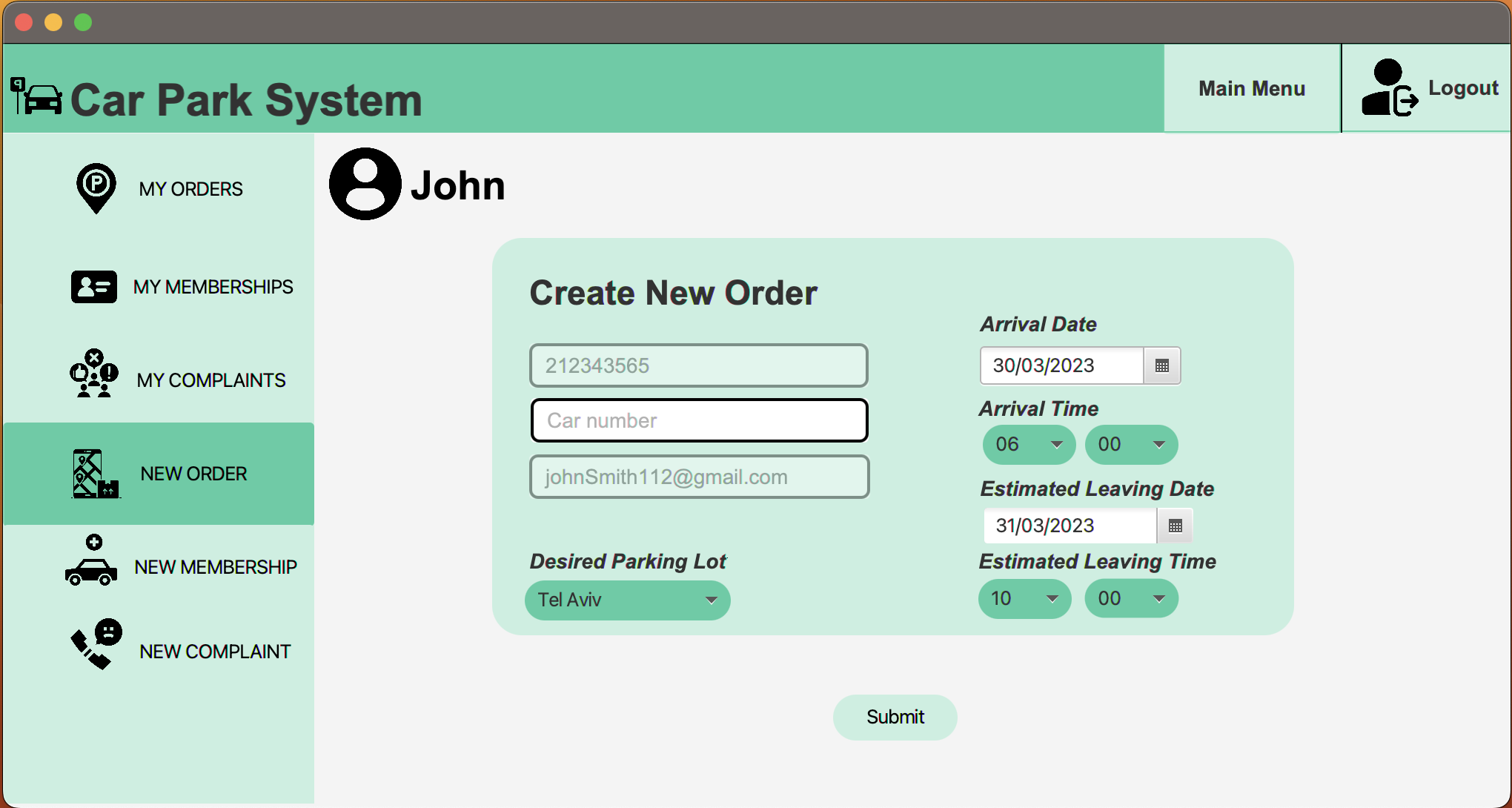Click the Logout text button

pyautogui.click(x=1462, y=87)
